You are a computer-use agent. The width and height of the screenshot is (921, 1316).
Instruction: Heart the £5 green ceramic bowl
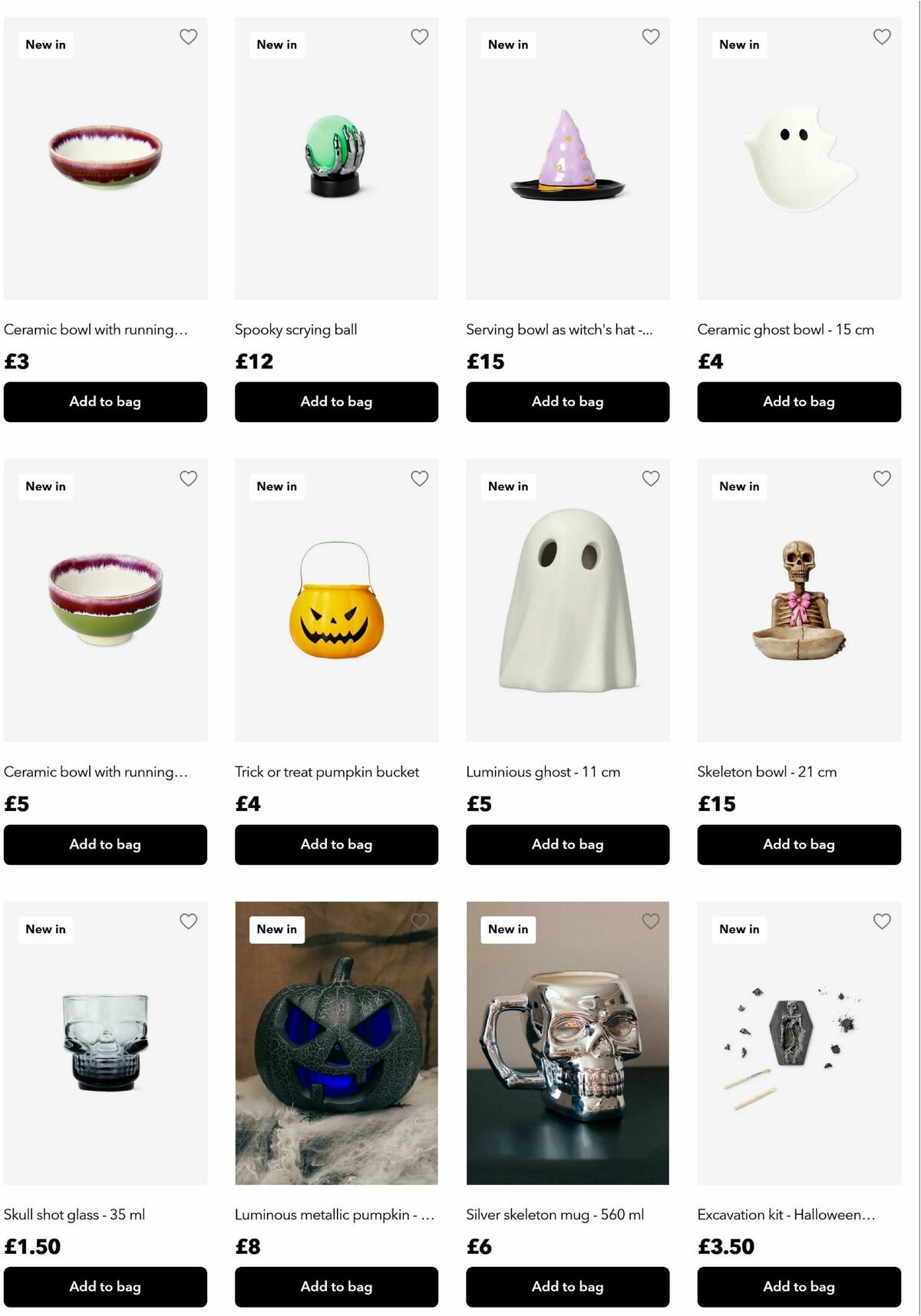[x=188, y=479]
